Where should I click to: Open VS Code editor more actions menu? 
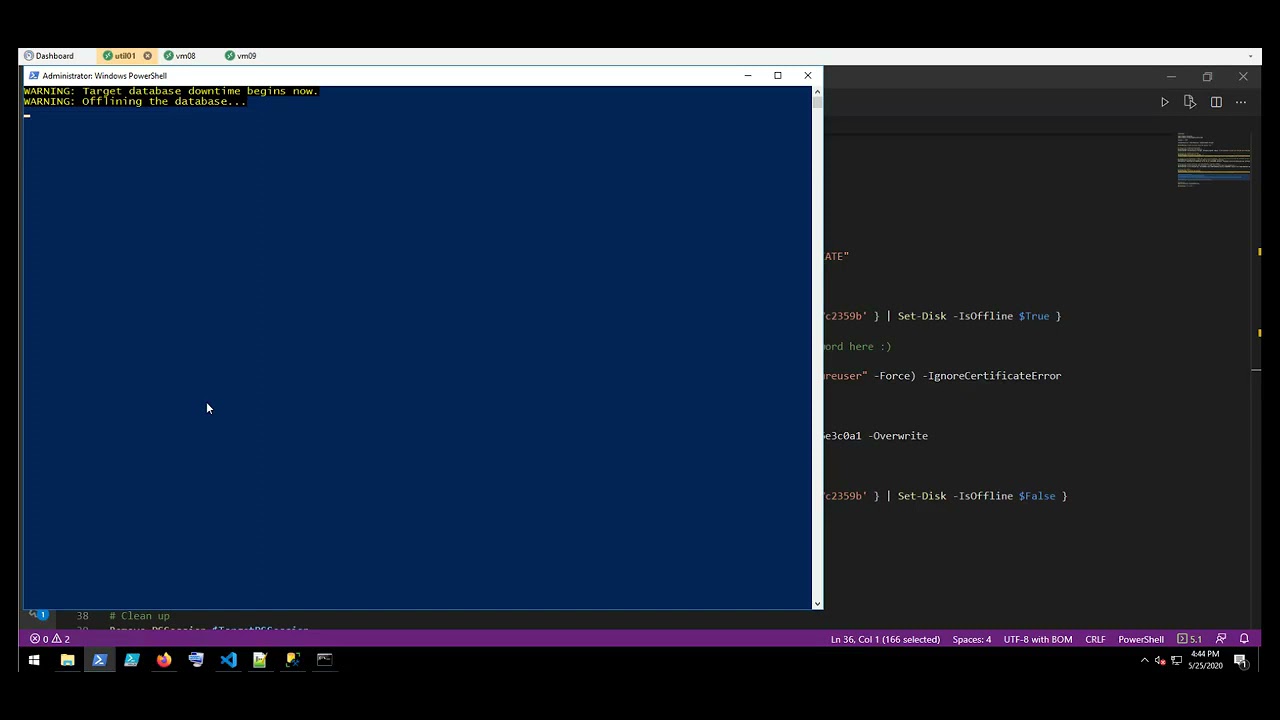(x=1241, y=102)
